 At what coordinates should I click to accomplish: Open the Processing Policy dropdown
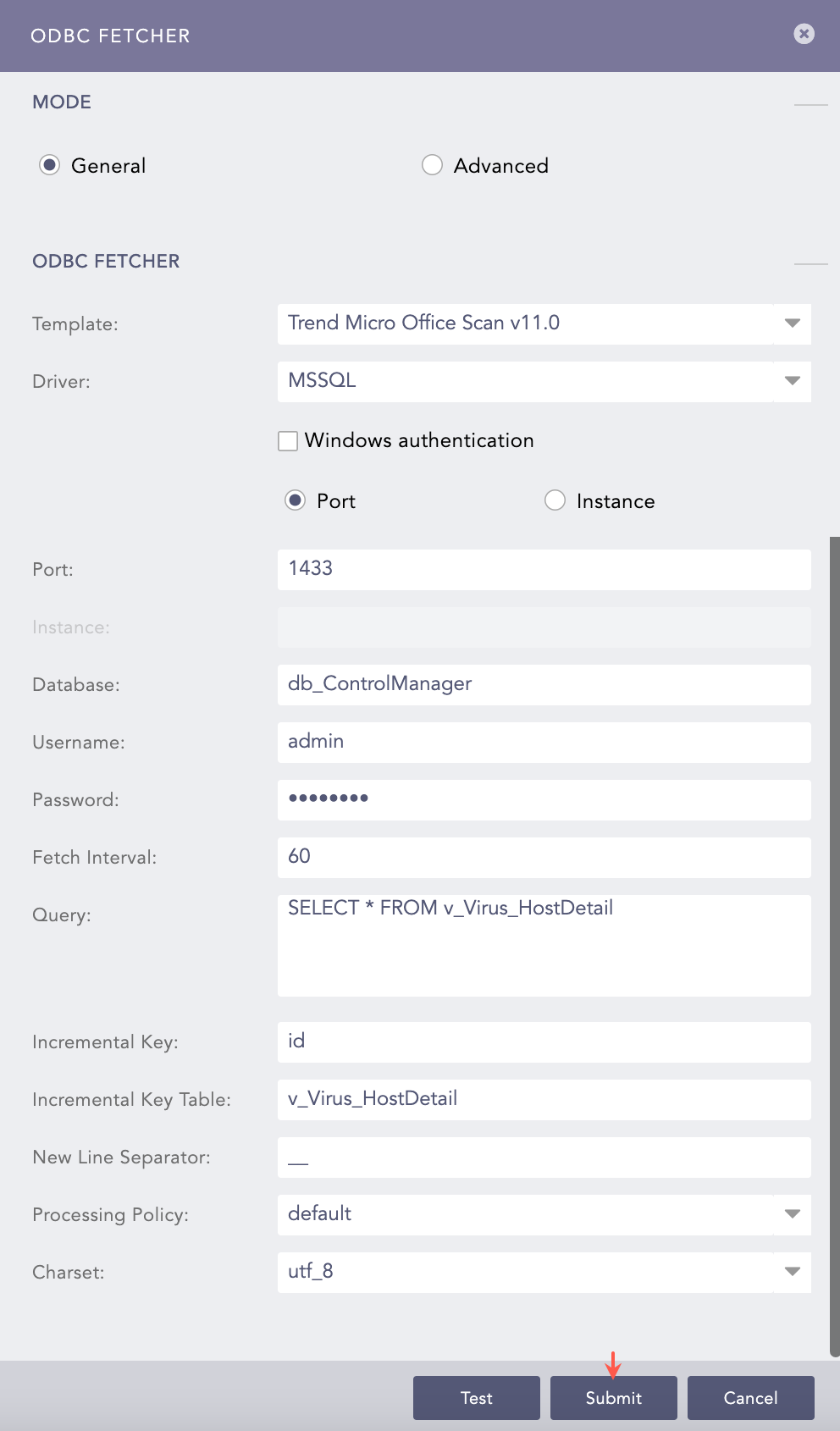792,1214
